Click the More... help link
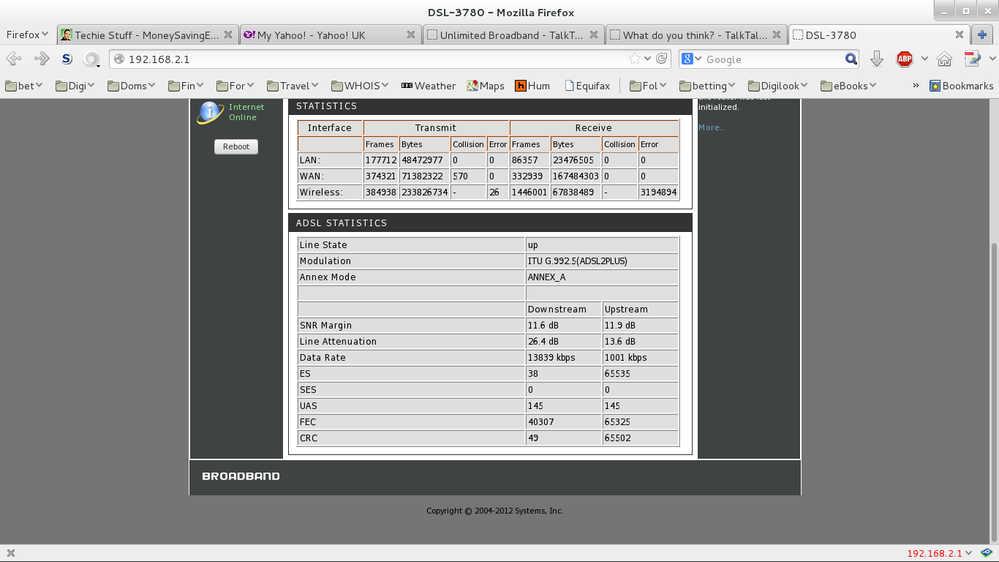 (712, 127)
